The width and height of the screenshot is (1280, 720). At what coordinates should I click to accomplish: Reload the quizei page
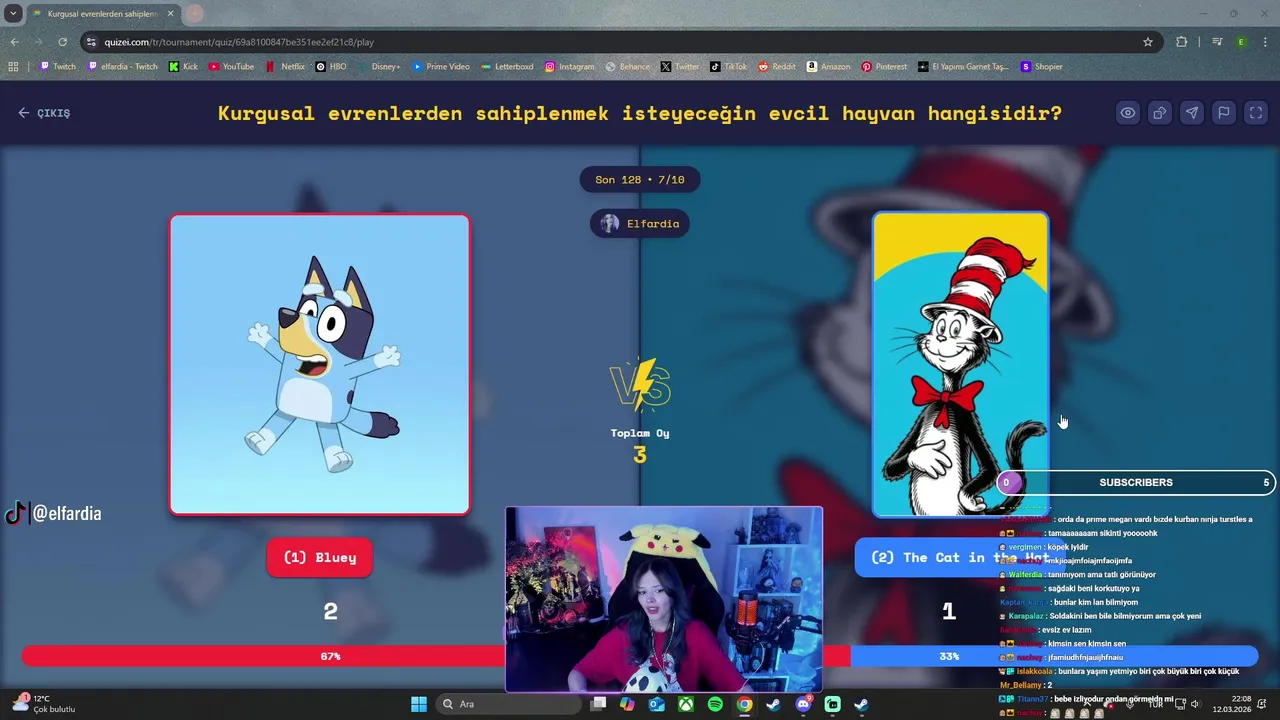pyautogui.click(x=62, y=42)
